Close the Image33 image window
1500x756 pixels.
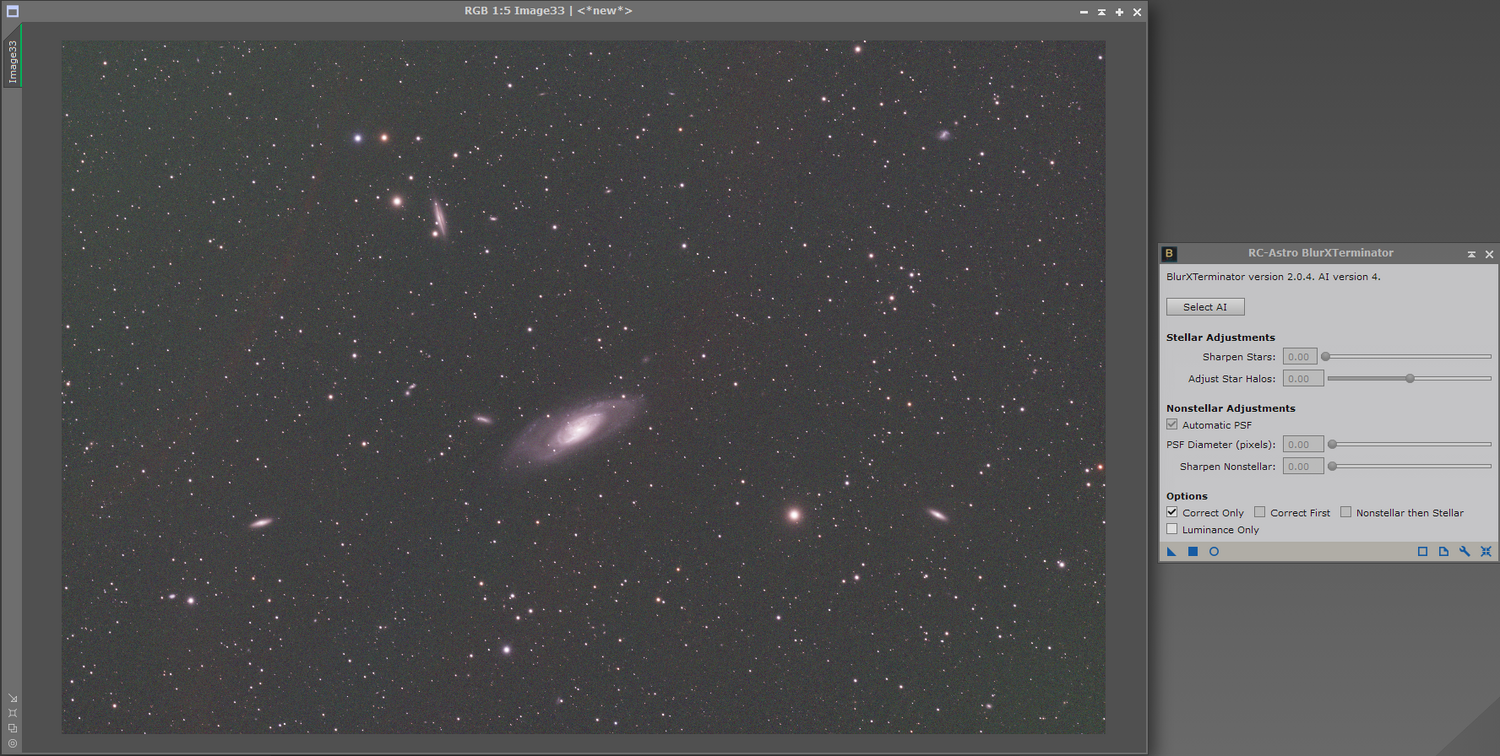(1137, 12)
